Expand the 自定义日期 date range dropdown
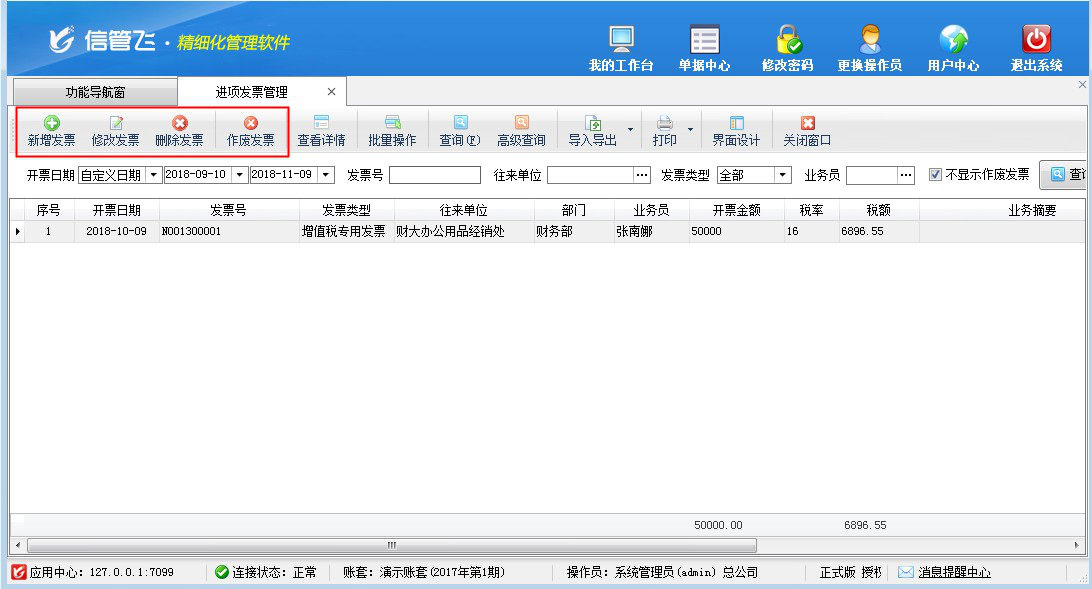The image size is (1092, 589). (x=153, y=175)
